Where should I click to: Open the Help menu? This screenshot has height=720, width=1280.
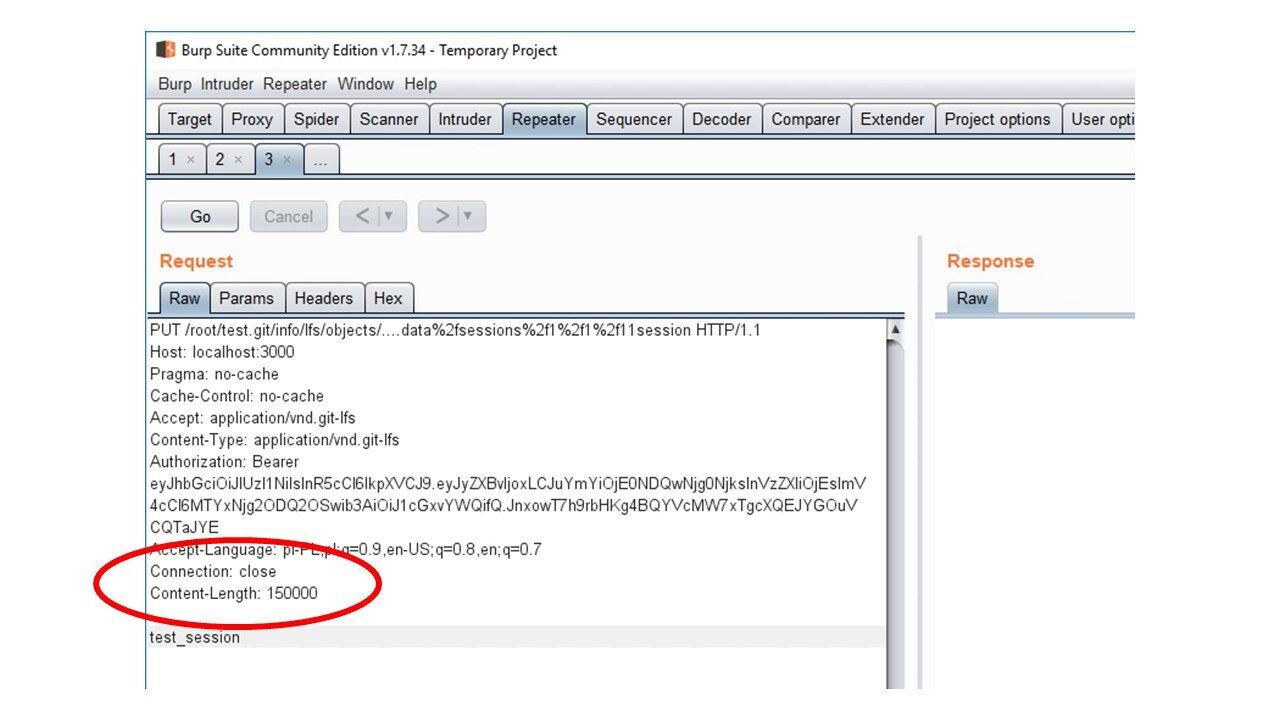(420, 84)
